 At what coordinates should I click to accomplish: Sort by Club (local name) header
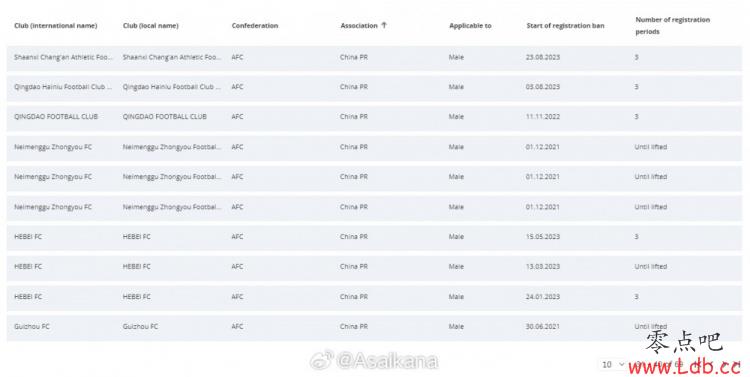click(151, 25)
